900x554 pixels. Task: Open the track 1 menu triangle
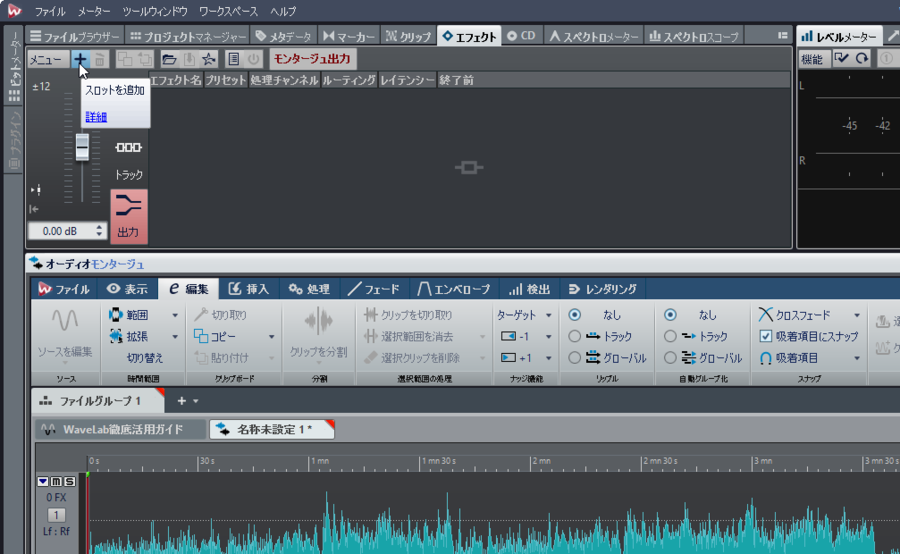[x=43, y=481]
